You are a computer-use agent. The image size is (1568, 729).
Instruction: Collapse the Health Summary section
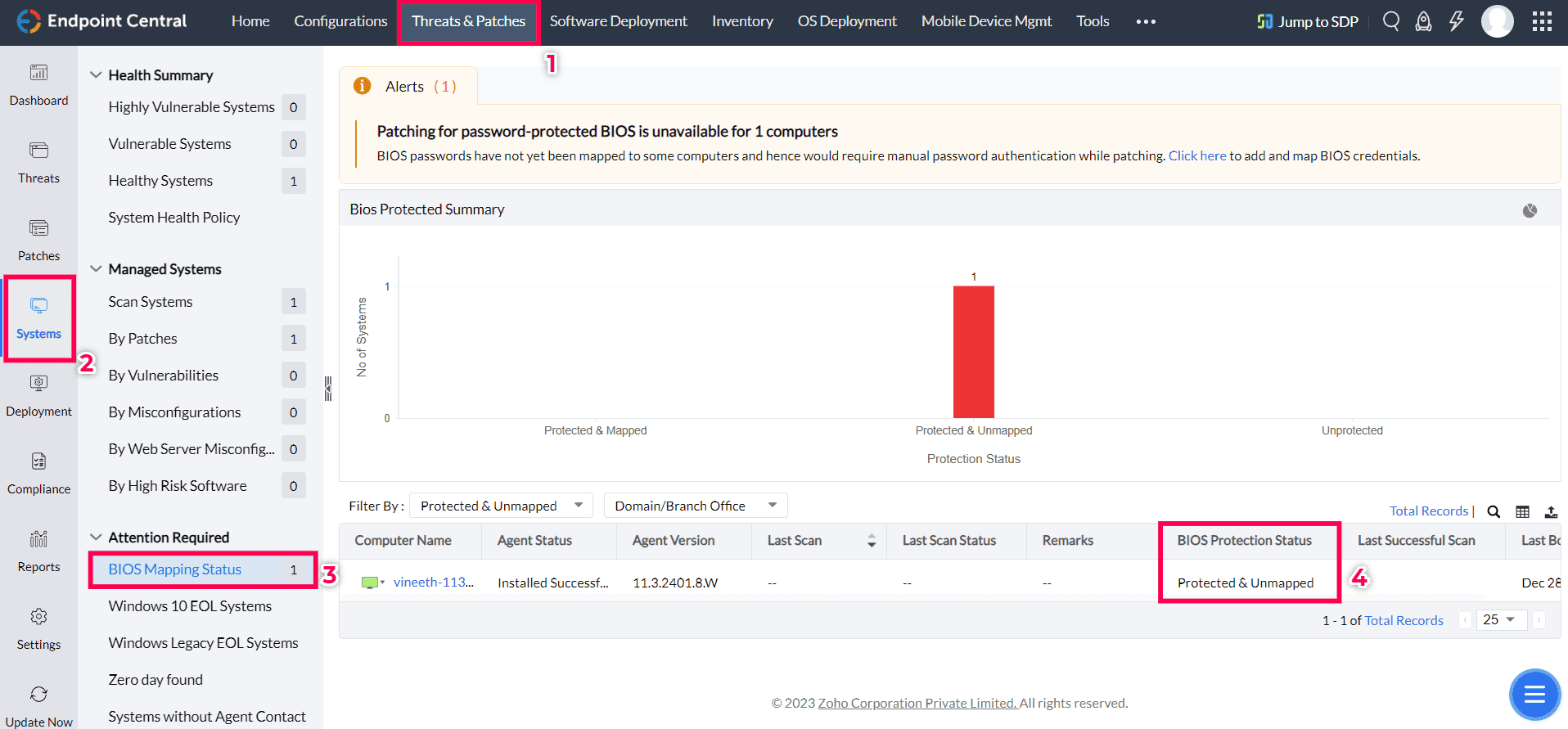pyautogui.click(x=96, y=74)
